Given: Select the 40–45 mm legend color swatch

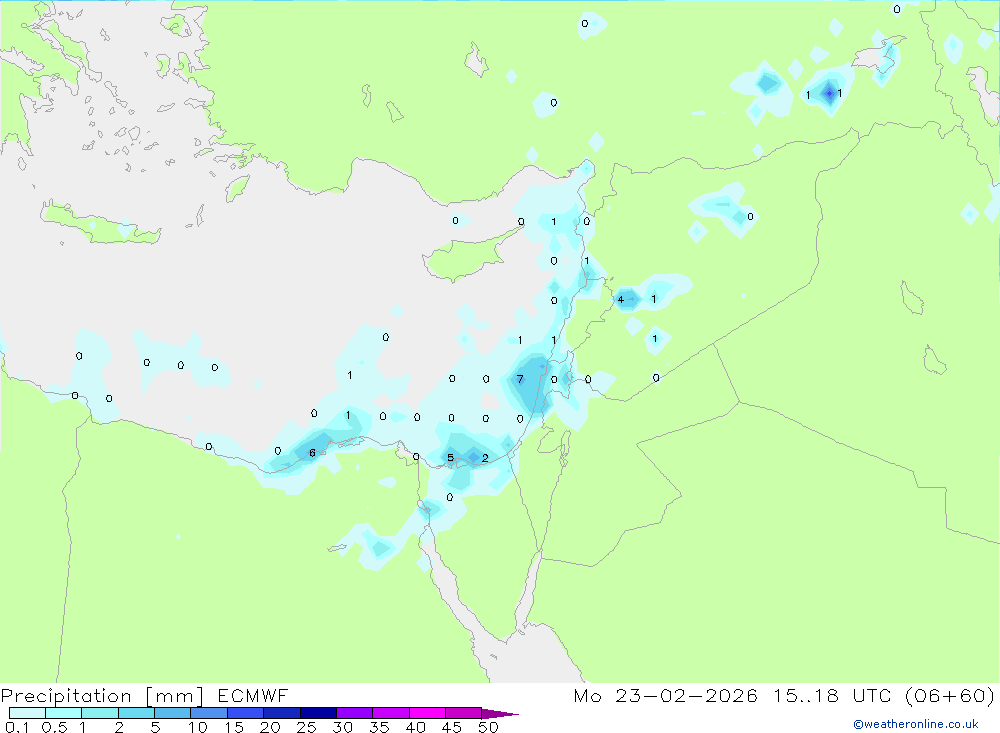Looking at the screenshot, I should point(427,713).
